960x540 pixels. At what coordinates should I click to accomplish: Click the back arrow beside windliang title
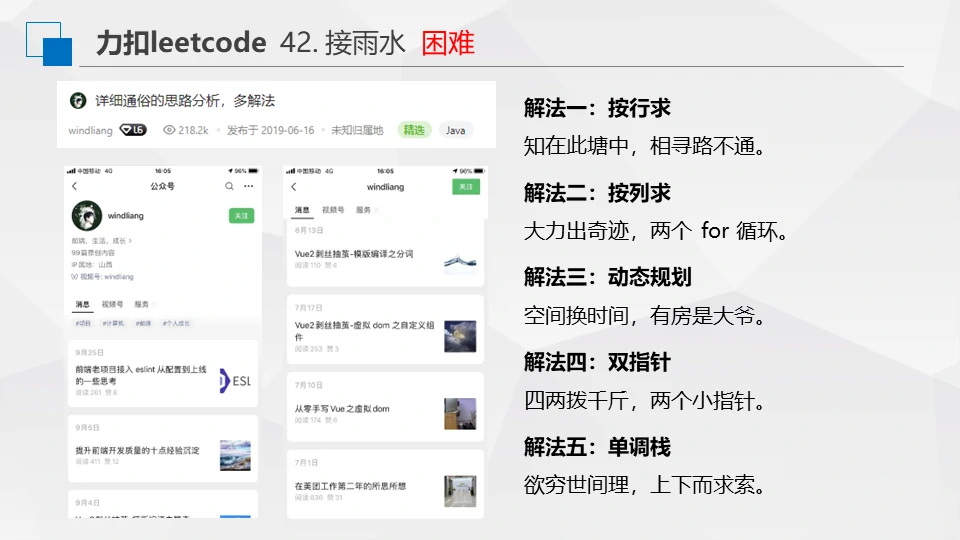point(293,187)
